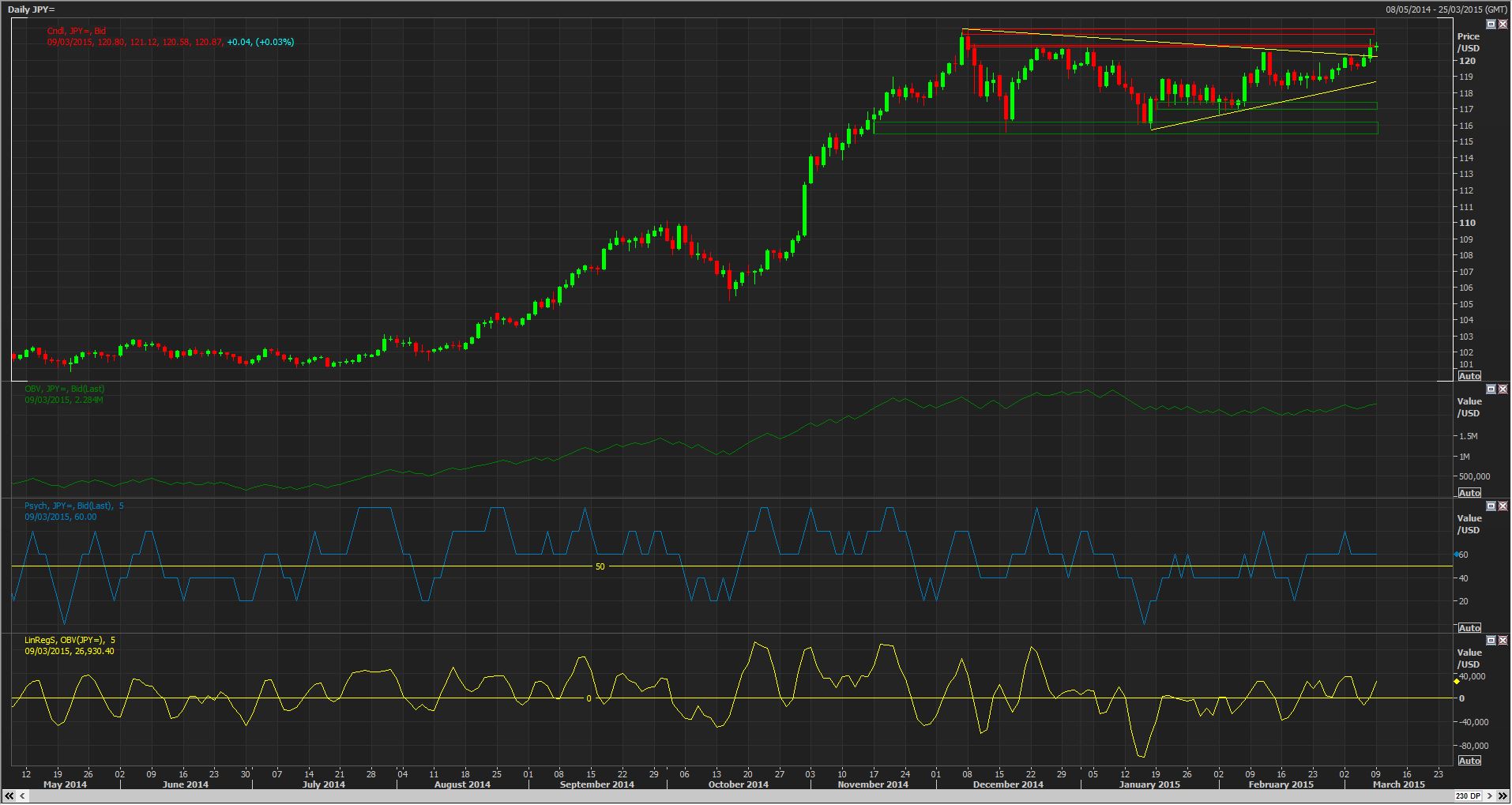Select the Psych, JPY=, Bid(Last), 5 legend
This screenshot has height=805, width=1512.
point(73,506)
